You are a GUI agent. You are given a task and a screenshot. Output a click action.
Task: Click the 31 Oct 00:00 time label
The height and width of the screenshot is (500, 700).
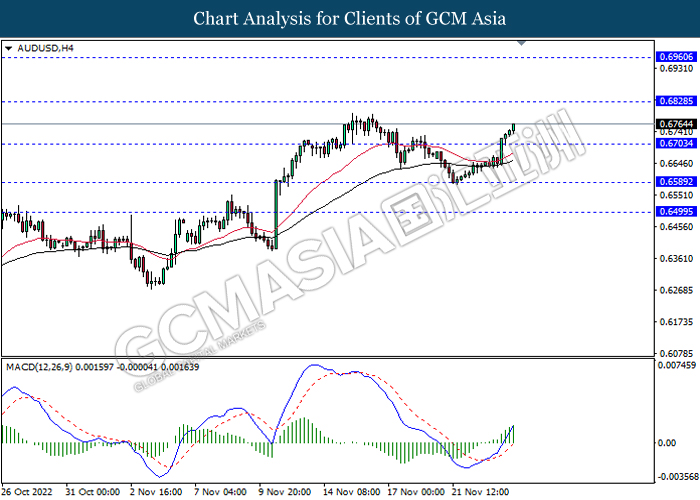click(x=92, y=492)
